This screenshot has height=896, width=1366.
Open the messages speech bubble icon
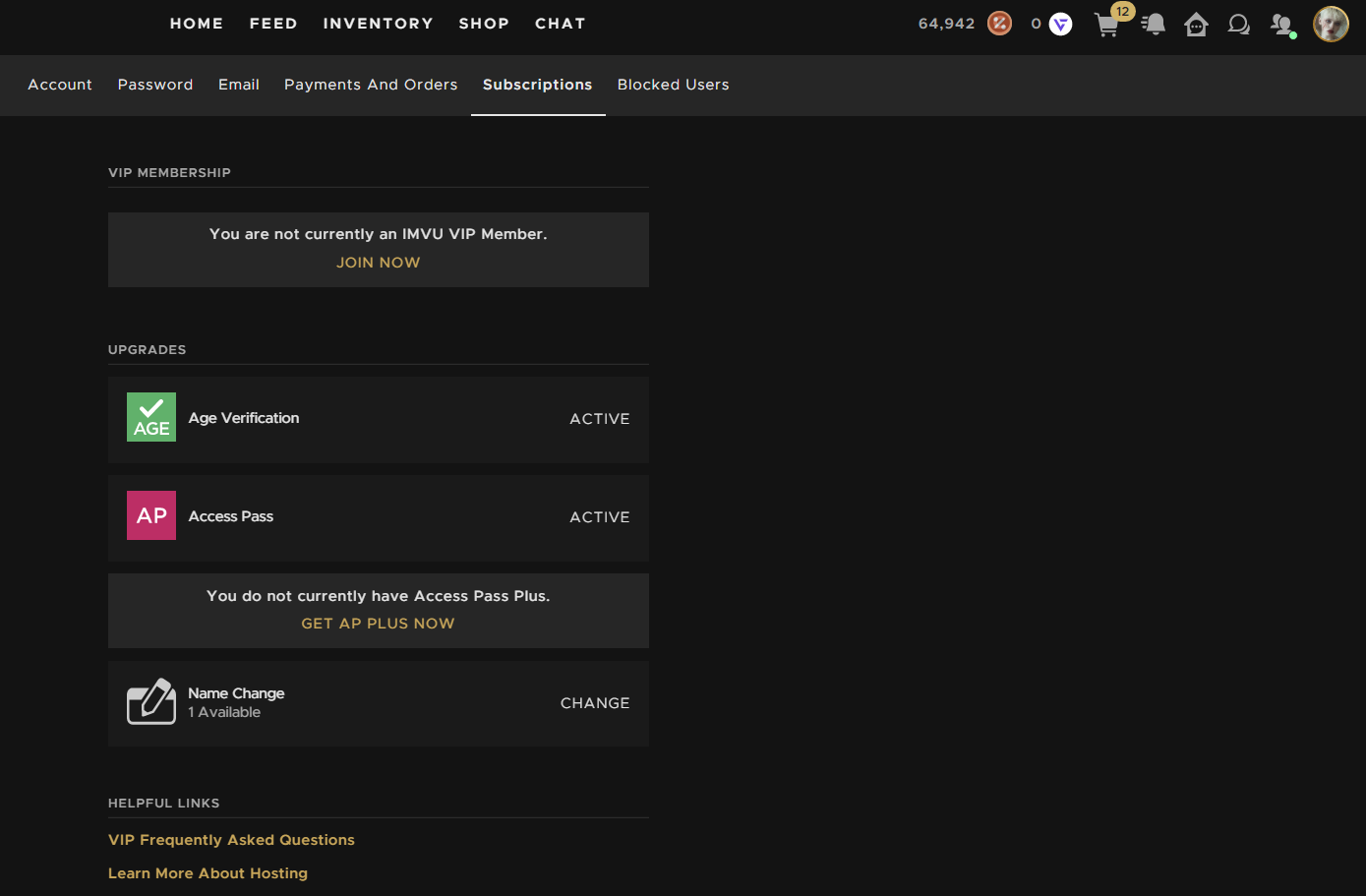click(x=1239, y=25)
